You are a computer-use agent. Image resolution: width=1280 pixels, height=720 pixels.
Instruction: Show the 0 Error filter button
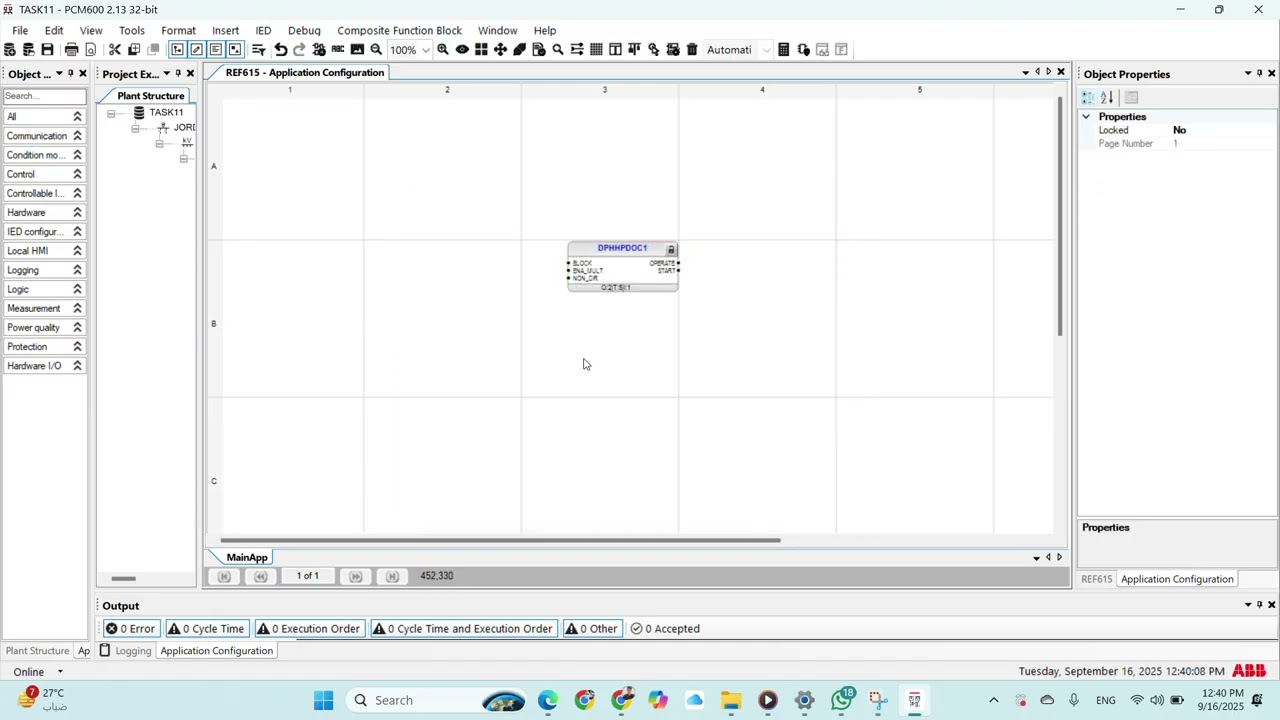[131, 629]
